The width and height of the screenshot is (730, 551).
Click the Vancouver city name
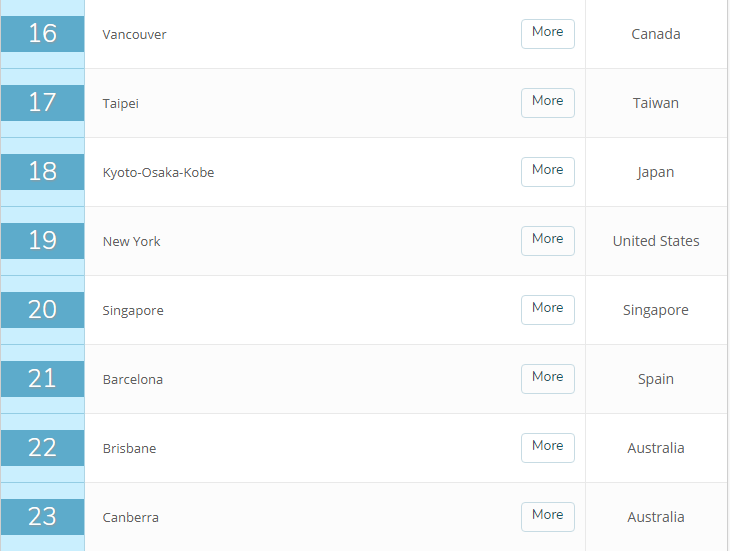(x=134, y=34)
